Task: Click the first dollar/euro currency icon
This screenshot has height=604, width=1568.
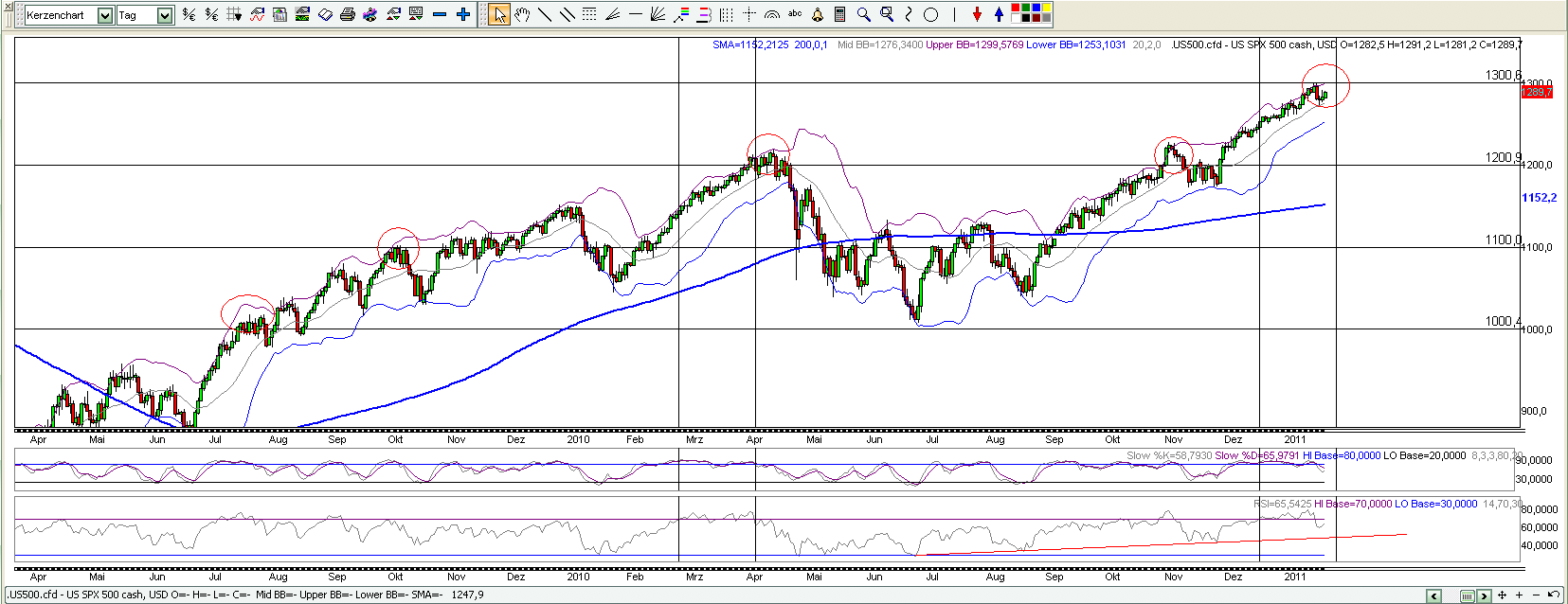Action: pyautogui.click(x=189, y=14)
